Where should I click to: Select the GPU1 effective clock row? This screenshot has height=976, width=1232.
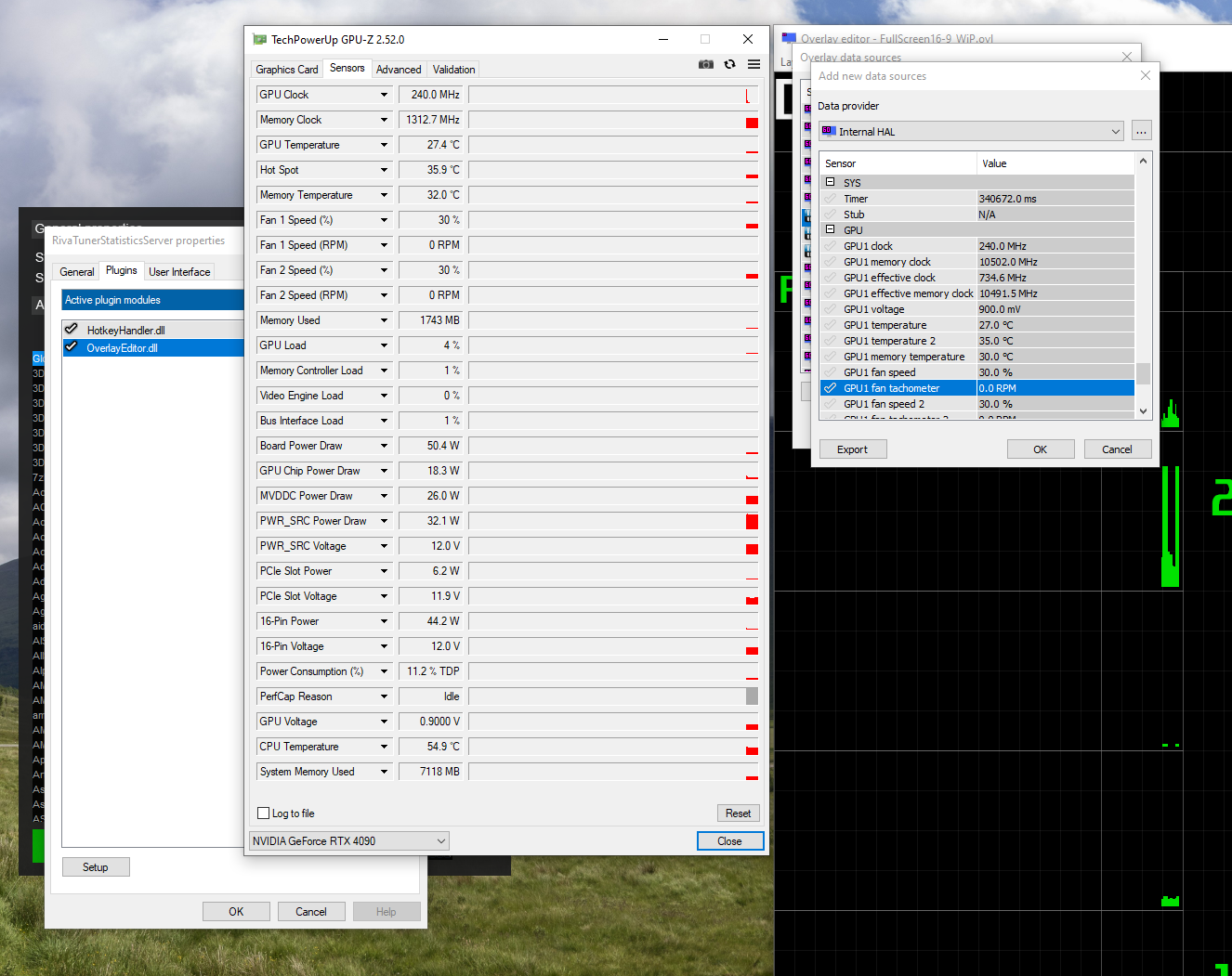(977, 278)
